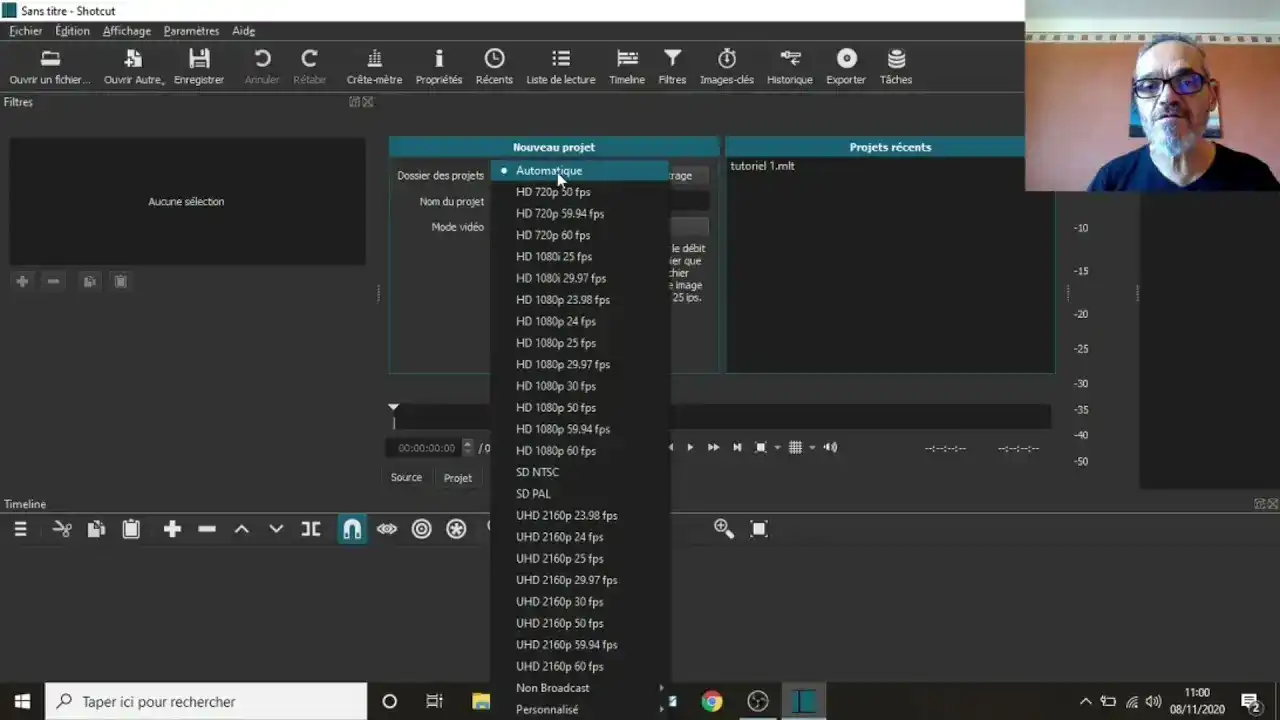Launch Google Chrome from the taskbar
The width and height of the screenshot is (1280, 720).
711,701
